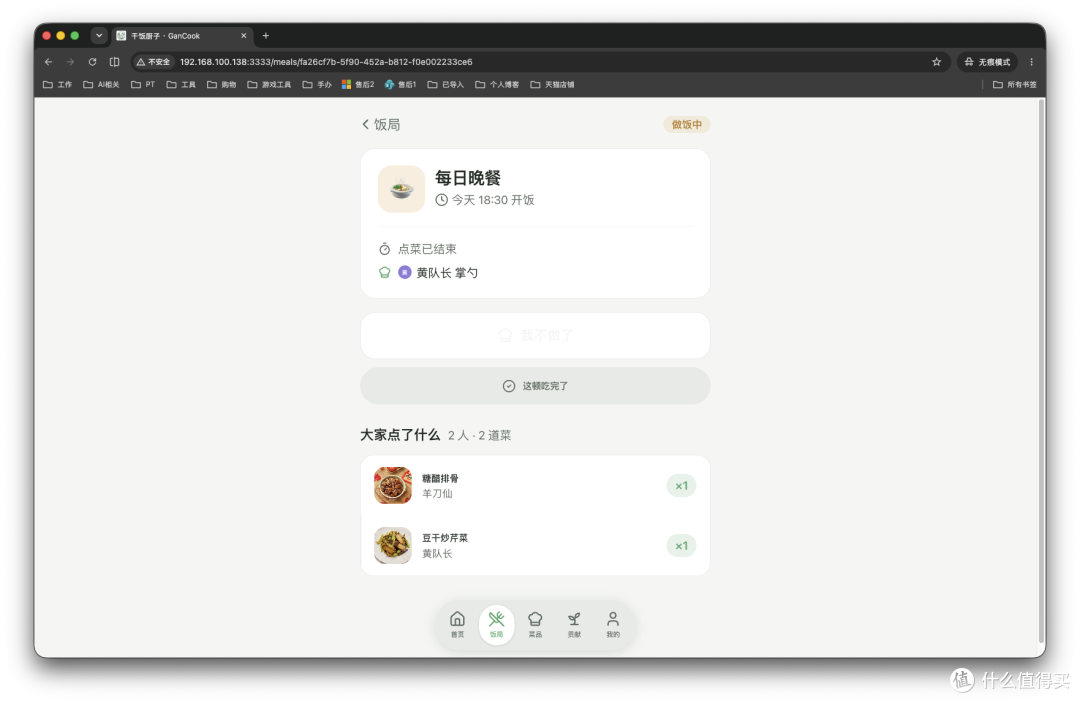Bookmark this page with the star icon
1080x703 pixels.
coord(937,62)
